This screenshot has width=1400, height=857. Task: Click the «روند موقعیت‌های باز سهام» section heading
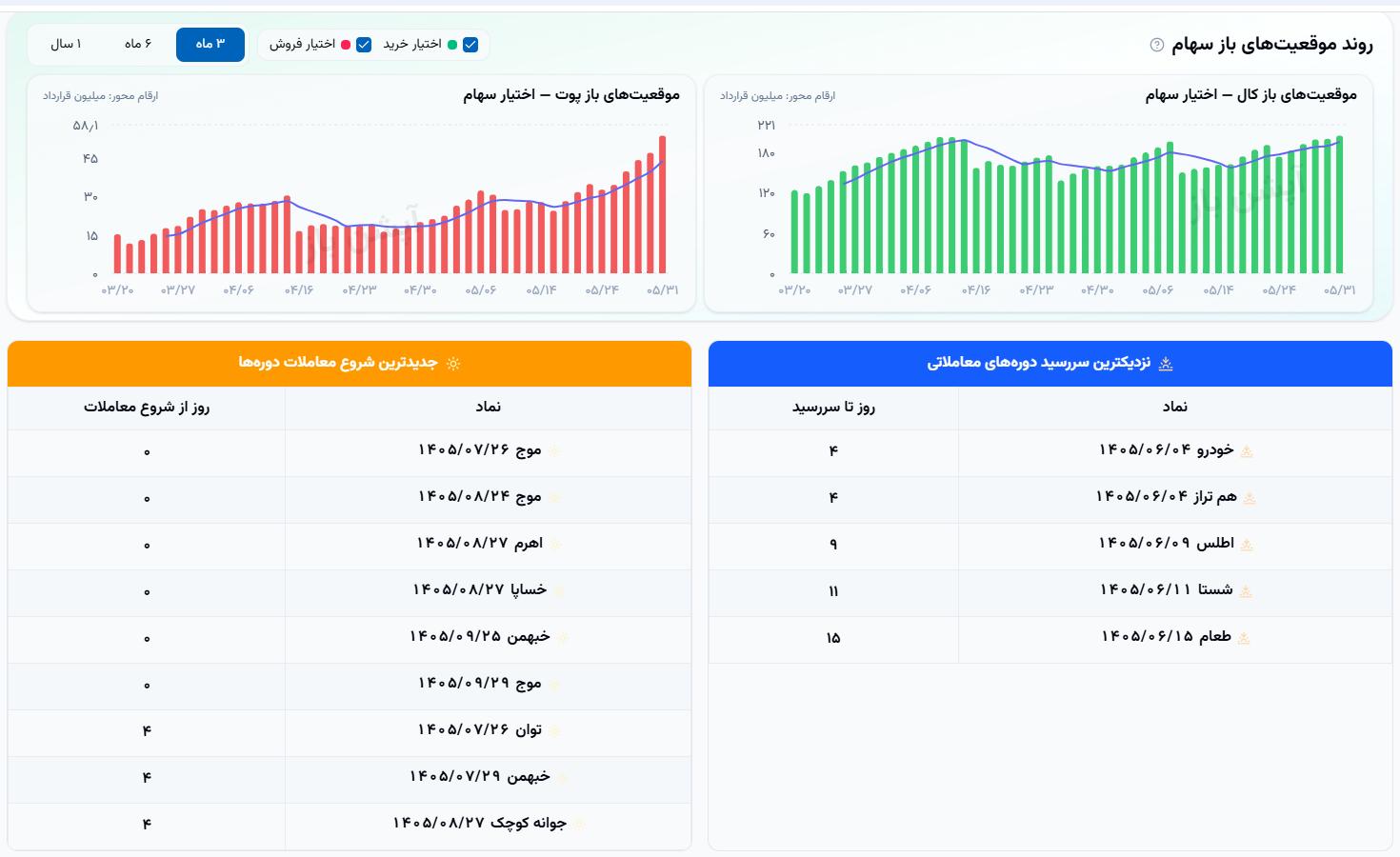pos(1272,45)
